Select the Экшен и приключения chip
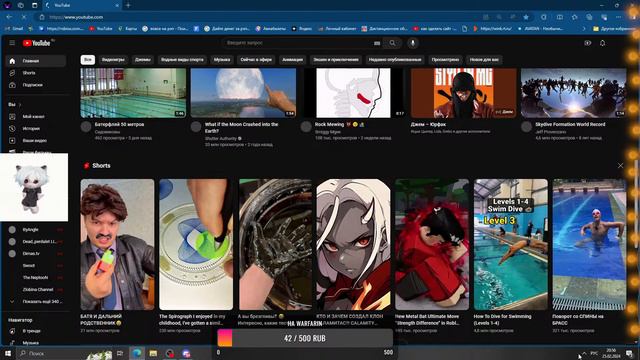This screenshot has height=360, width=640. (336, 60)
